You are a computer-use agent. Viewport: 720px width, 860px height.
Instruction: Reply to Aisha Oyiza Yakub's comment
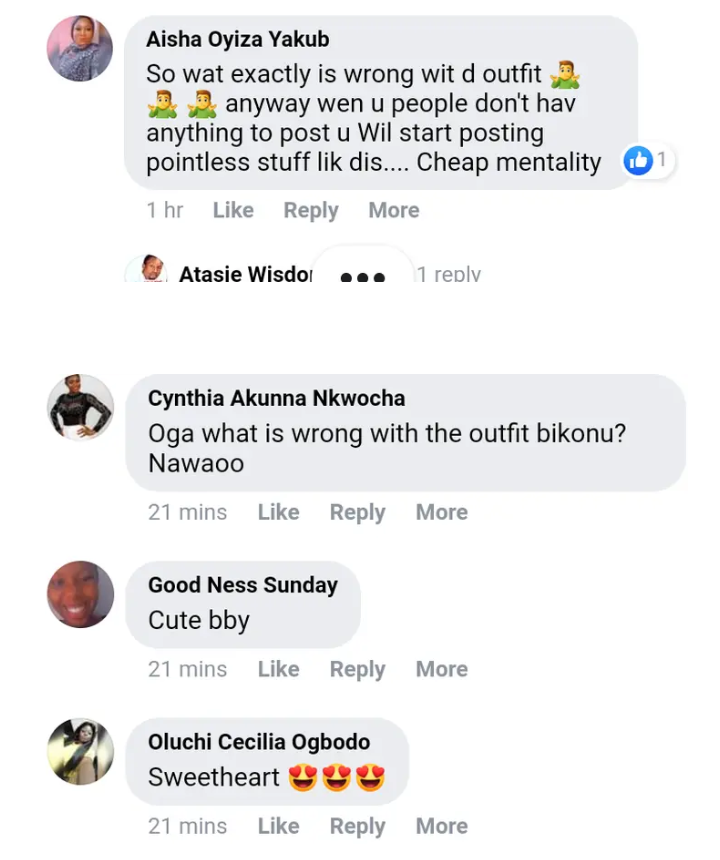point(311,211)
